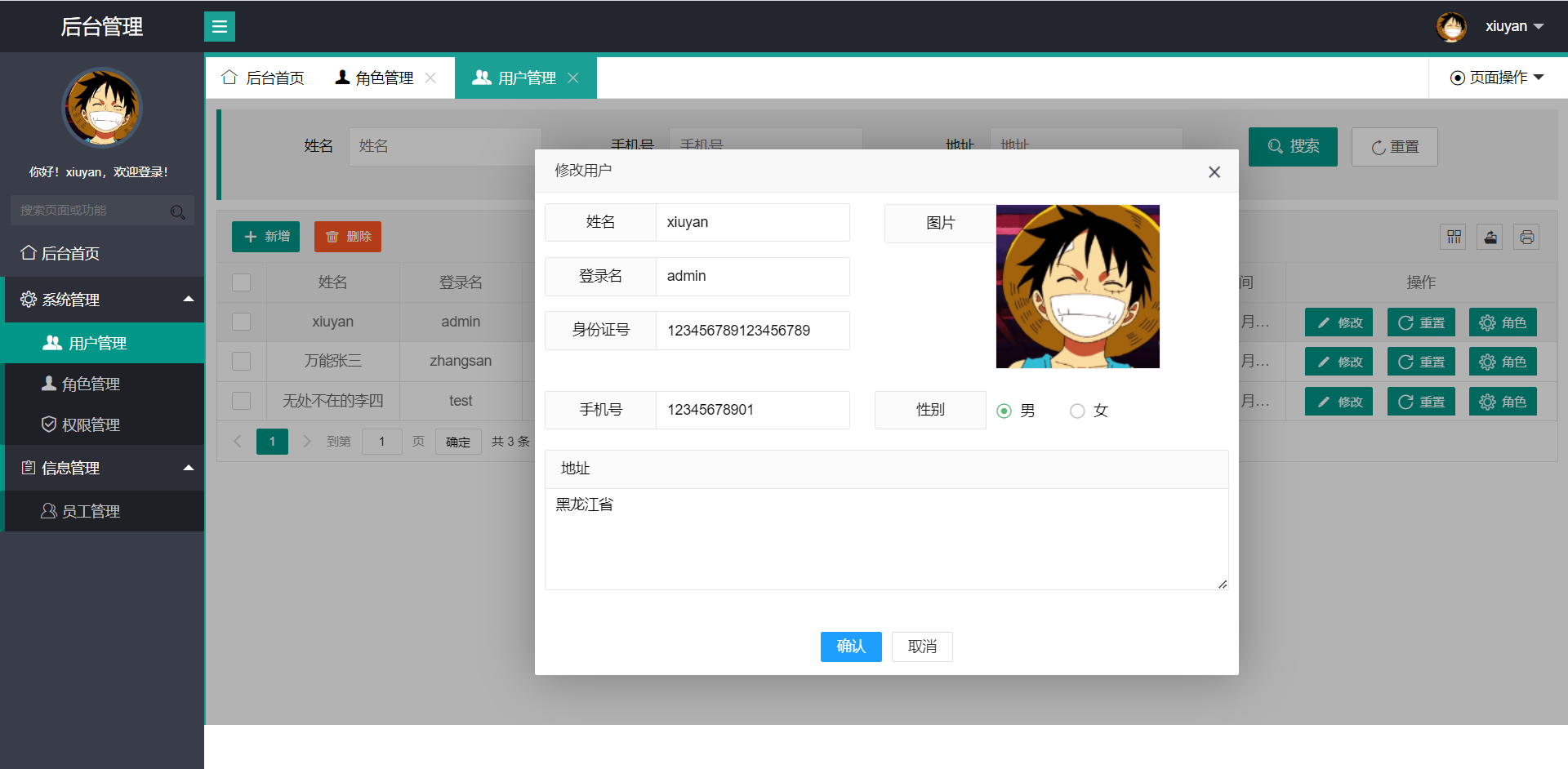Click 取消 to cancel the dialog

(x=922, y=647)
